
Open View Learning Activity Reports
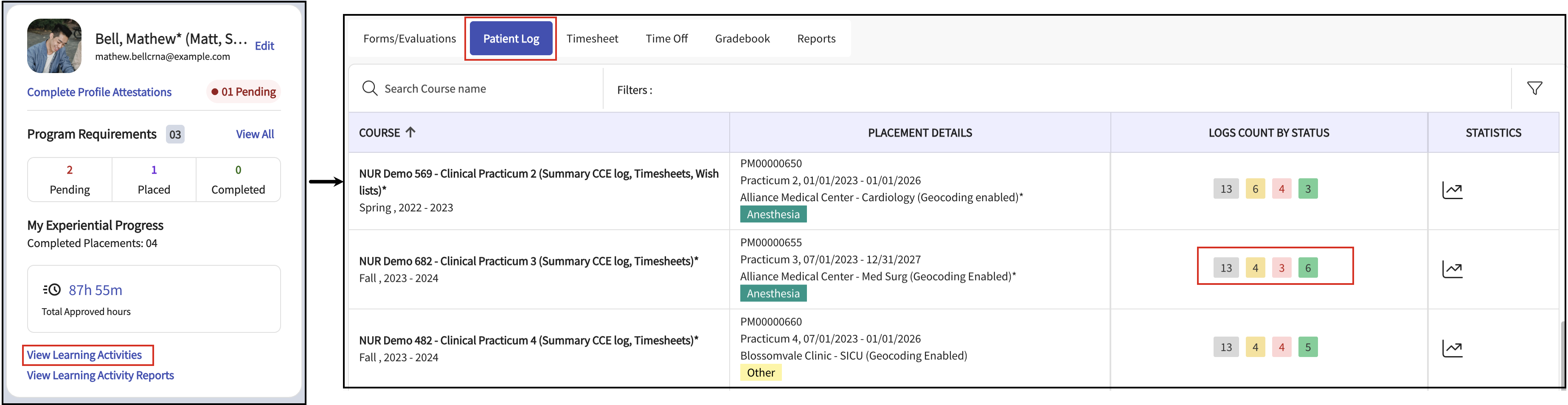[101, 375]
